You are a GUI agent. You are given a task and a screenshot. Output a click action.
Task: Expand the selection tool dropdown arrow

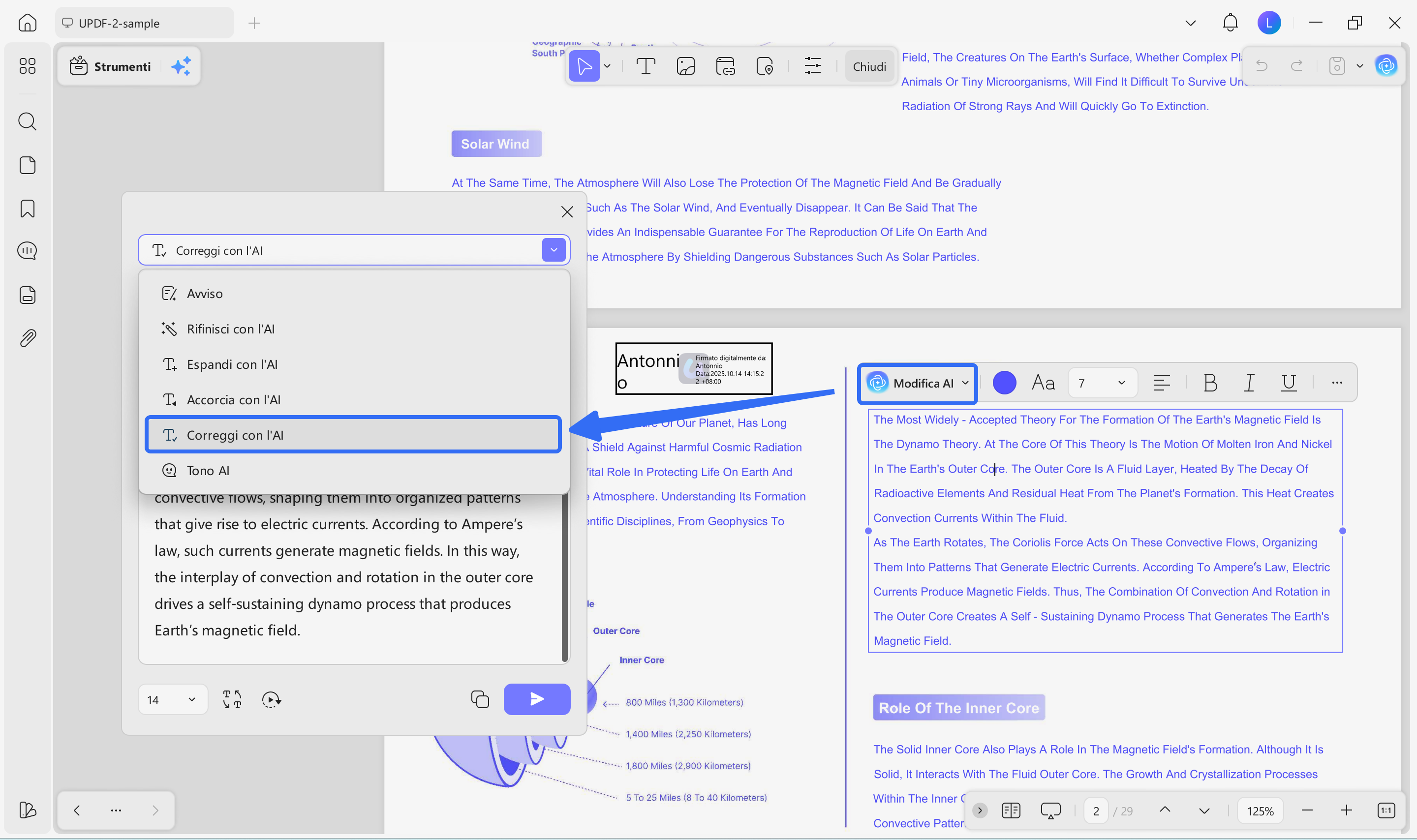[607, 66]
